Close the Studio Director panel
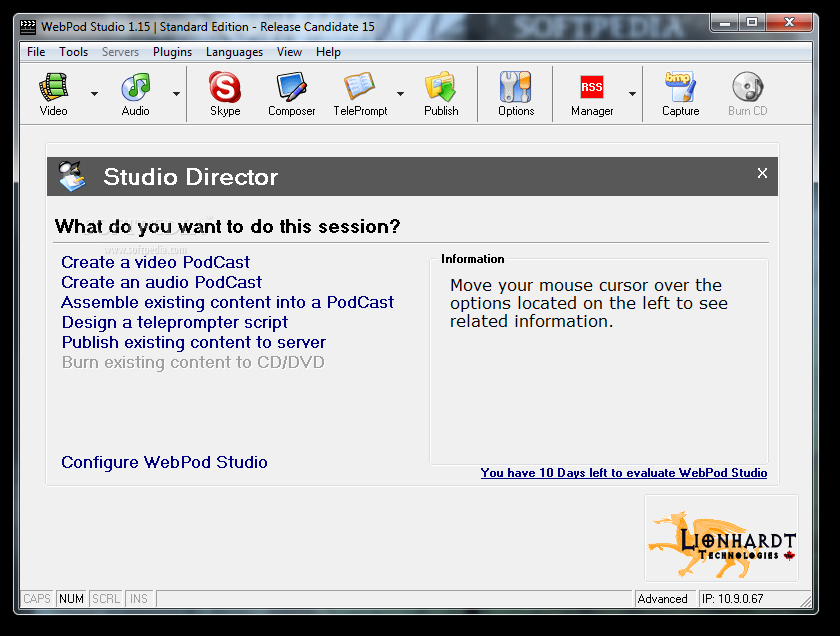The width and height of the screenshot is (840, 636). [x=762, y=174]
